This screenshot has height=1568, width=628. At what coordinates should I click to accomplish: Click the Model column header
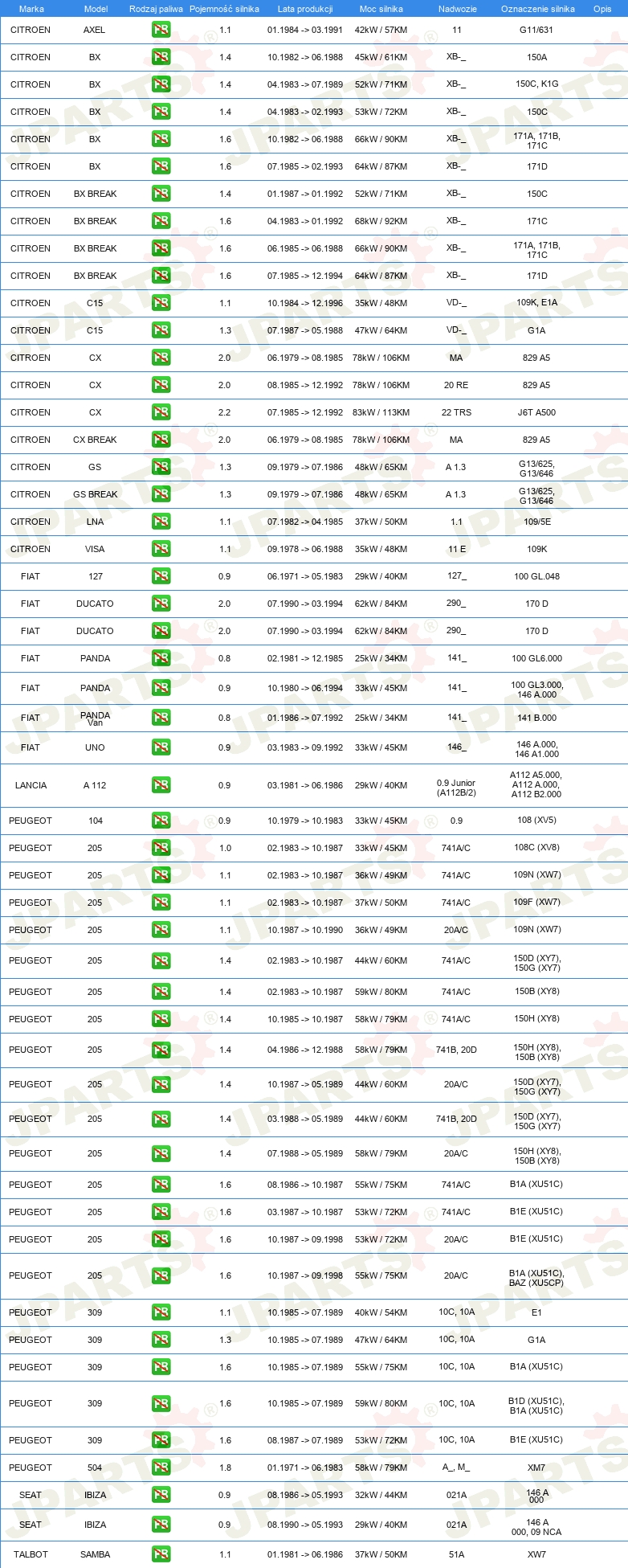tap(96, 9)
